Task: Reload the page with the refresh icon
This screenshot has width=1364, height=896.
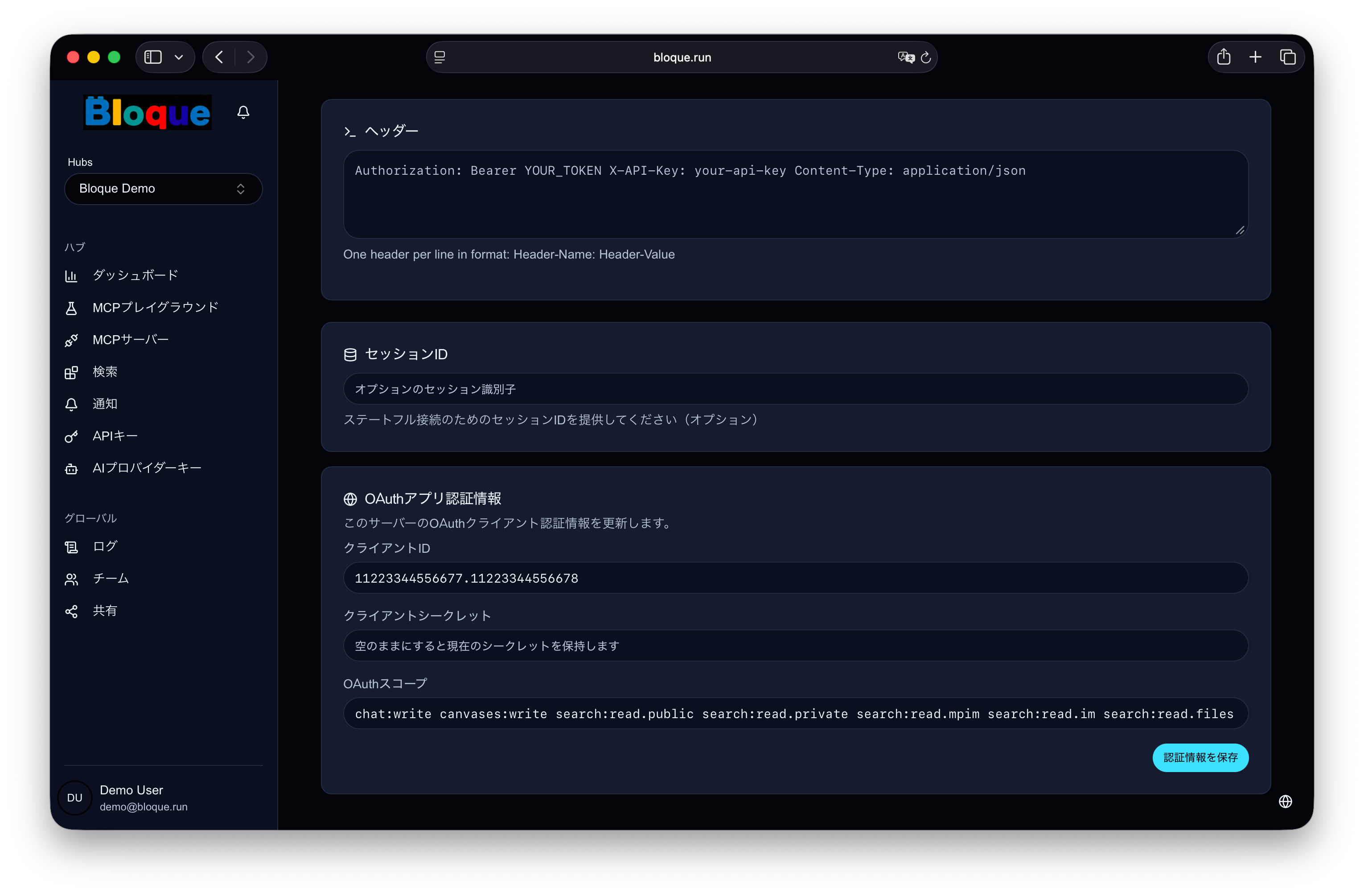Action: 925,58
